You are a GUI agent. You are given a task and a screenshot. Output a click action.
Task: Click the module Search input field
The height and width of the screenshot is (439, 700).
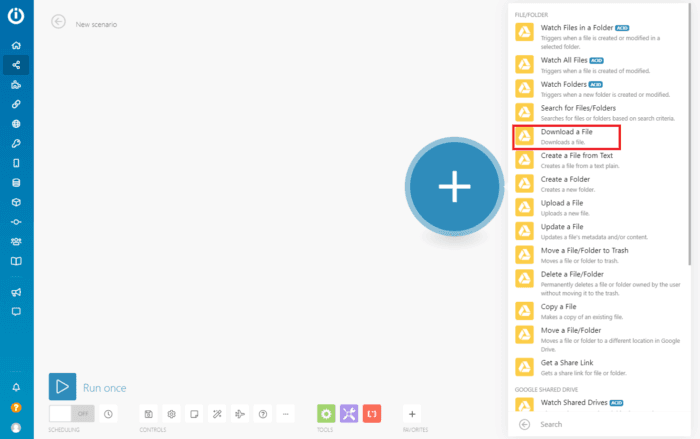click(612, 424)
